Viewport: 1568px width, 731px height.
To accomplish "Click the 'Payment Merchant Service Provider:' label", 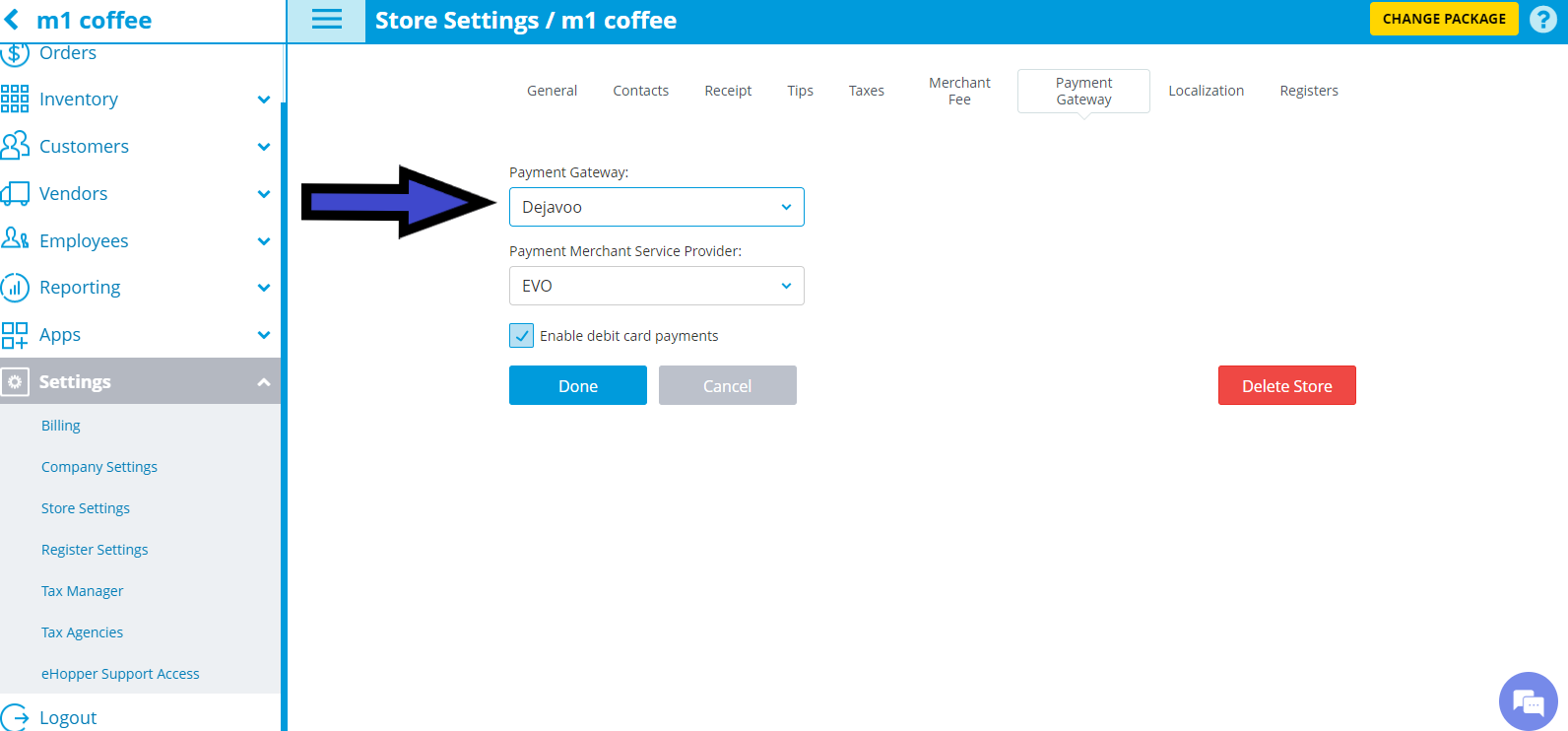I will (625, 251).
